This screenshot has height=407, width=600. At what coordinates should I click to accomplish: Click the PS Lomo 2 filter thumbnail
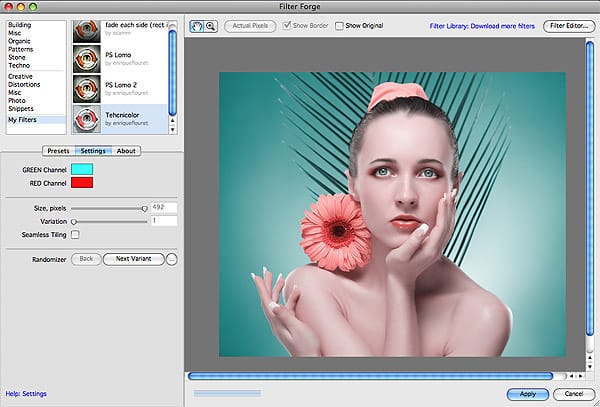coord(86,89)
